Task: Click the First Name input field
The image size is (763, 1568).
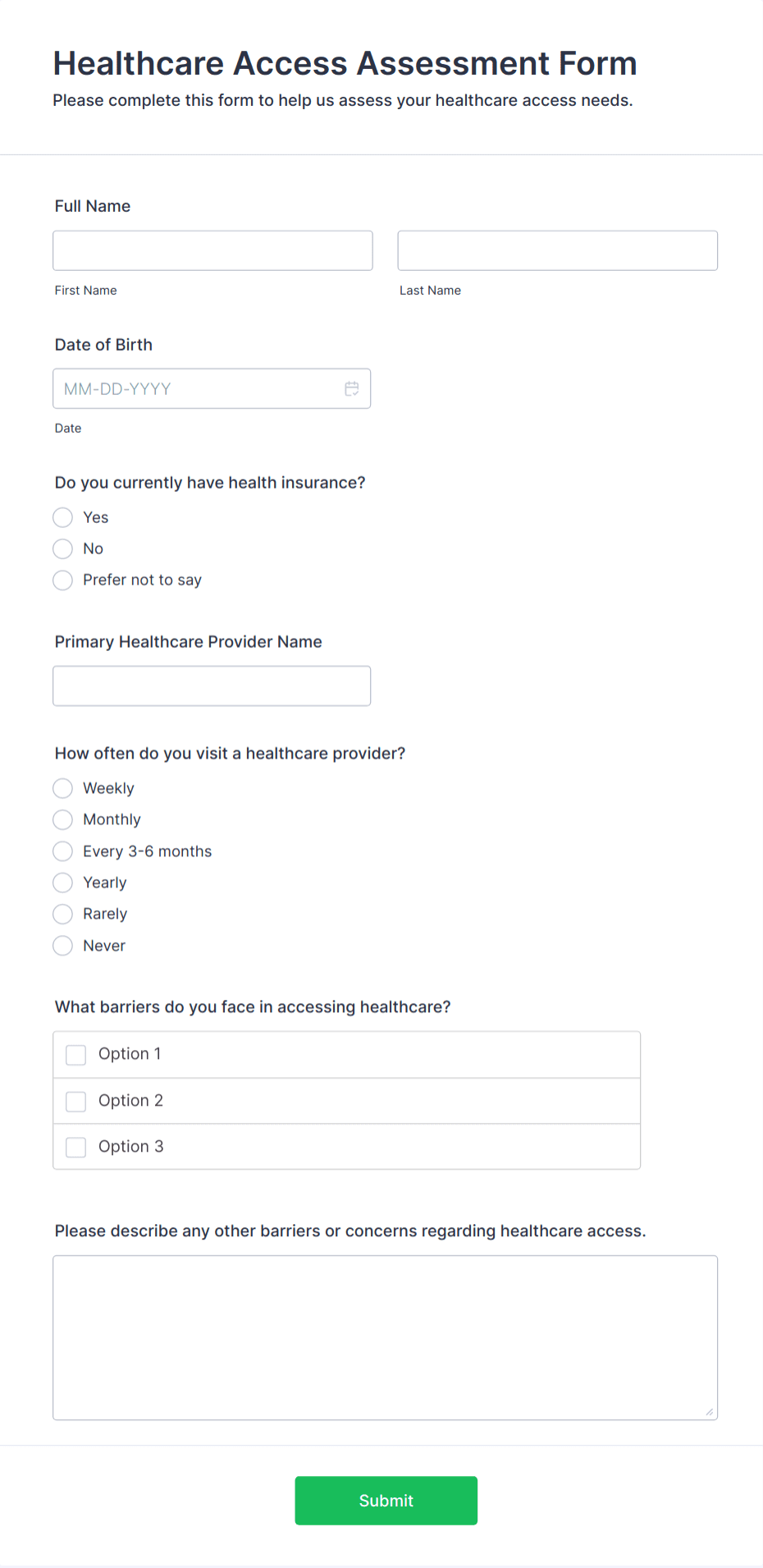Action: [x=212, y=250]
